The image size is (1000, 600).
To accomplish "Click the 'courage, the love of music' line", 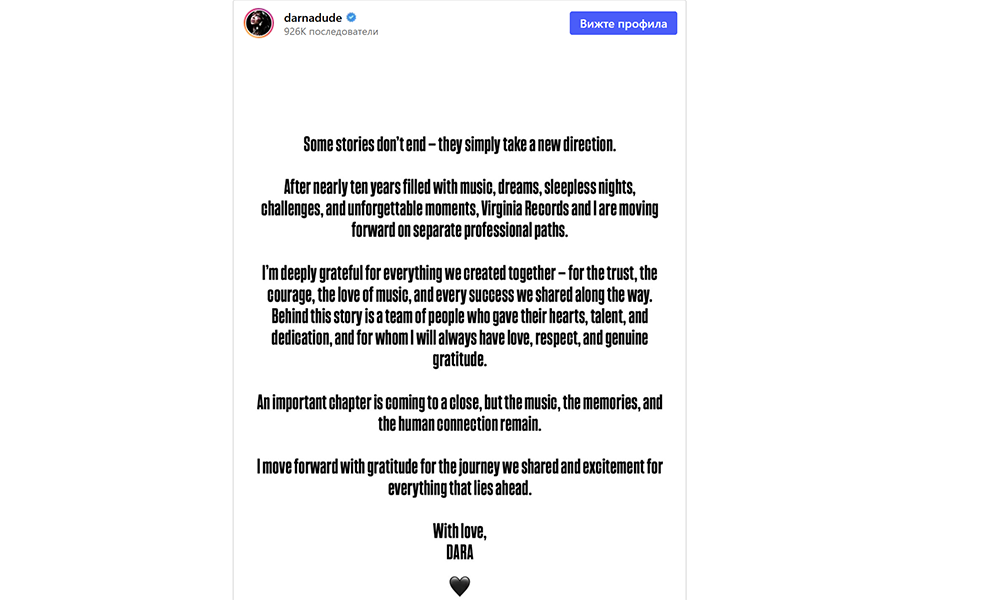I will coord(460,295).
